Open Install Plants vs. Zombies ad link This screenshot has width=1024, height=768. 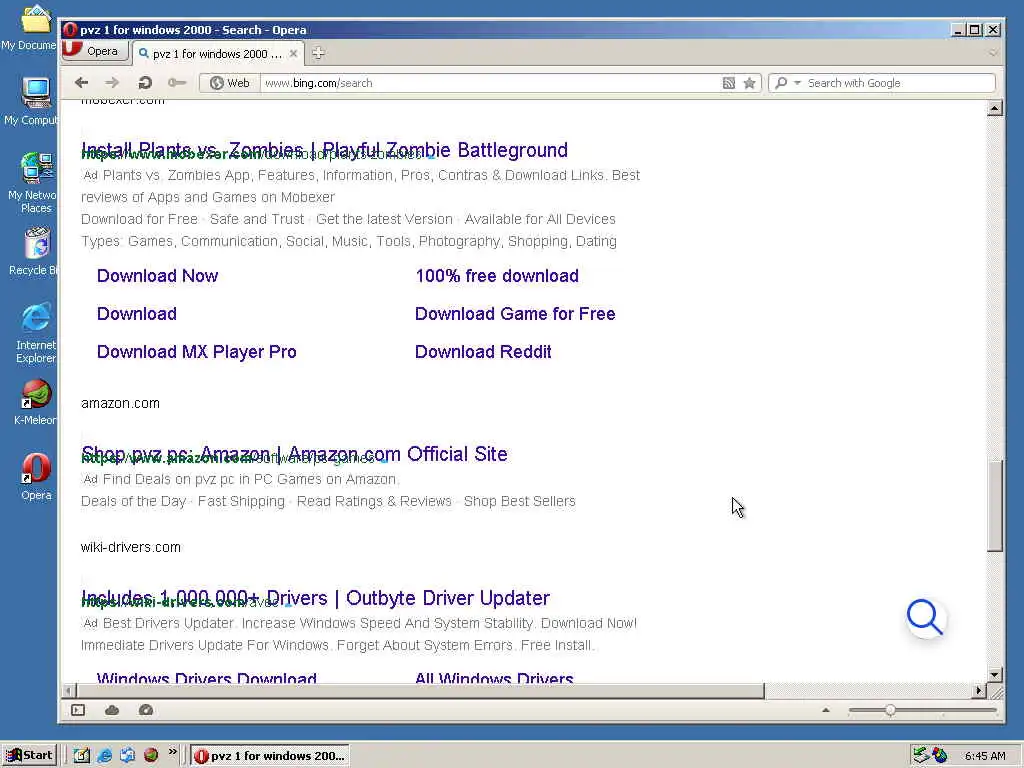[x=324, y=150]
